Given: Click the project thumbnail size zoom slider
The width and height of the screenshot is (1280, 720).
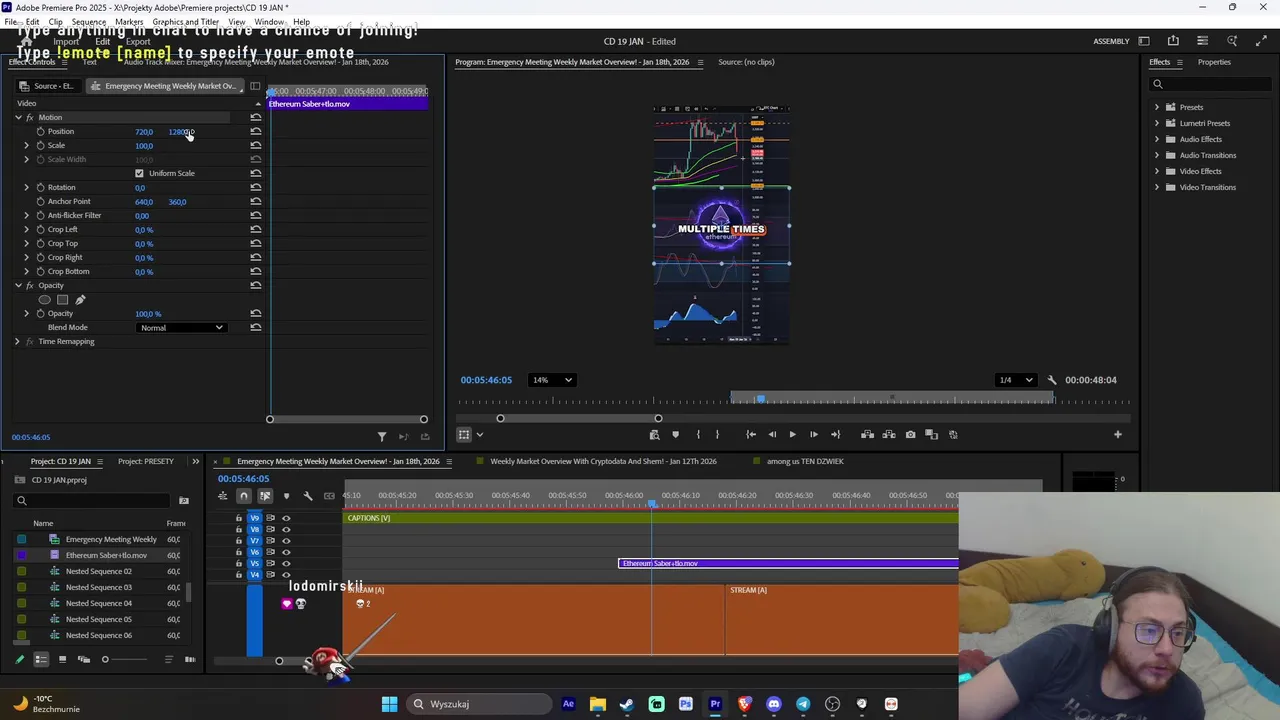Looking at the screenshot, I should [x=104, y=660].
